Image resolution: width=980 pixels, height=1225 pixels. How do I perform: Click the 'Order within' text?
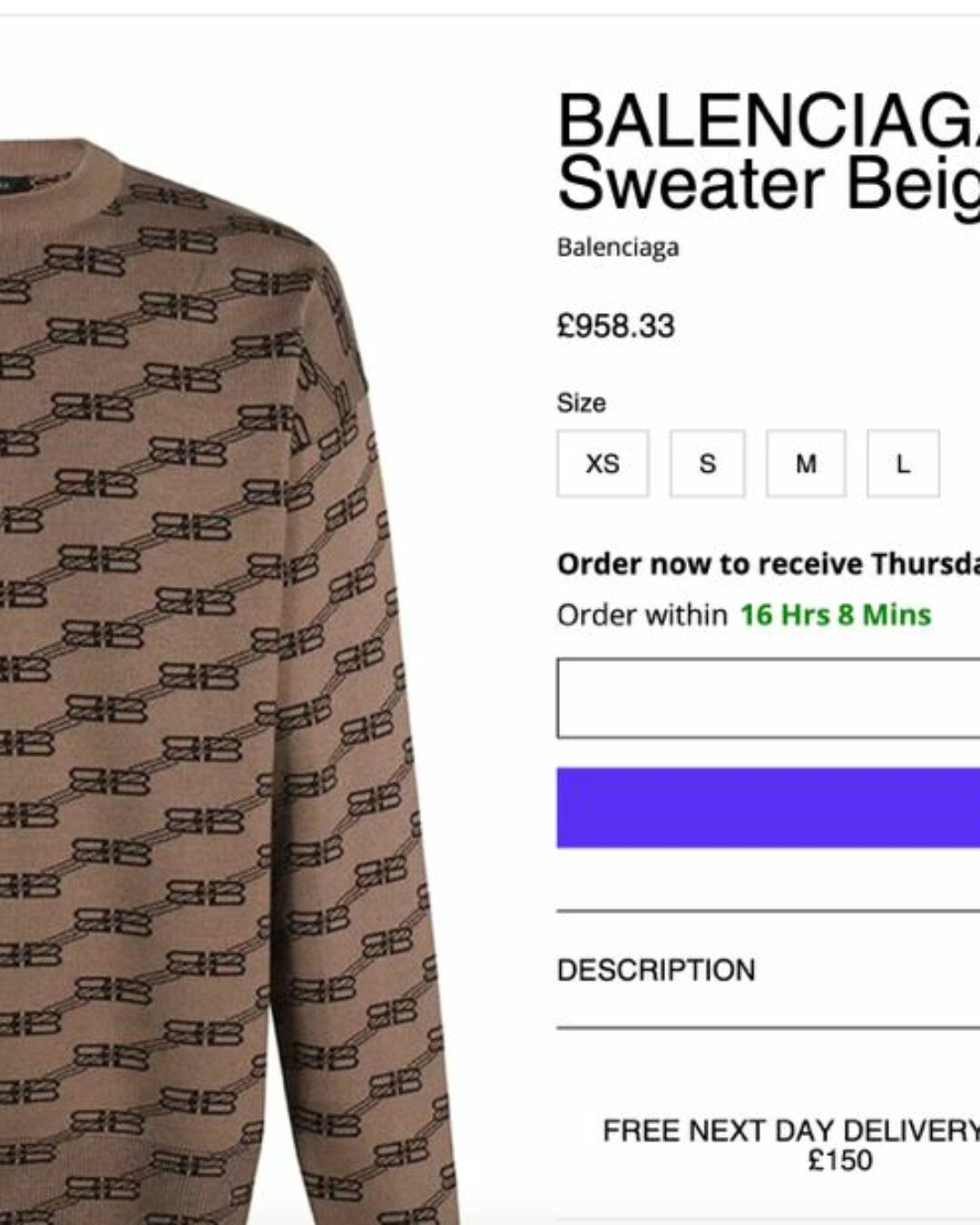point(642,614)
